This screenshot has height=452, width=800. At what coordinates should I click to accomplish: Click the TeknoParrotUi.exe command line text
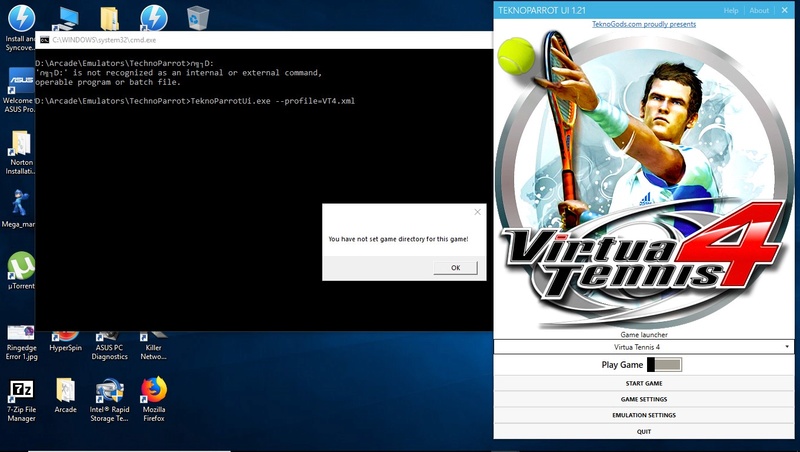pyautogui.click(x=272, y=101)
